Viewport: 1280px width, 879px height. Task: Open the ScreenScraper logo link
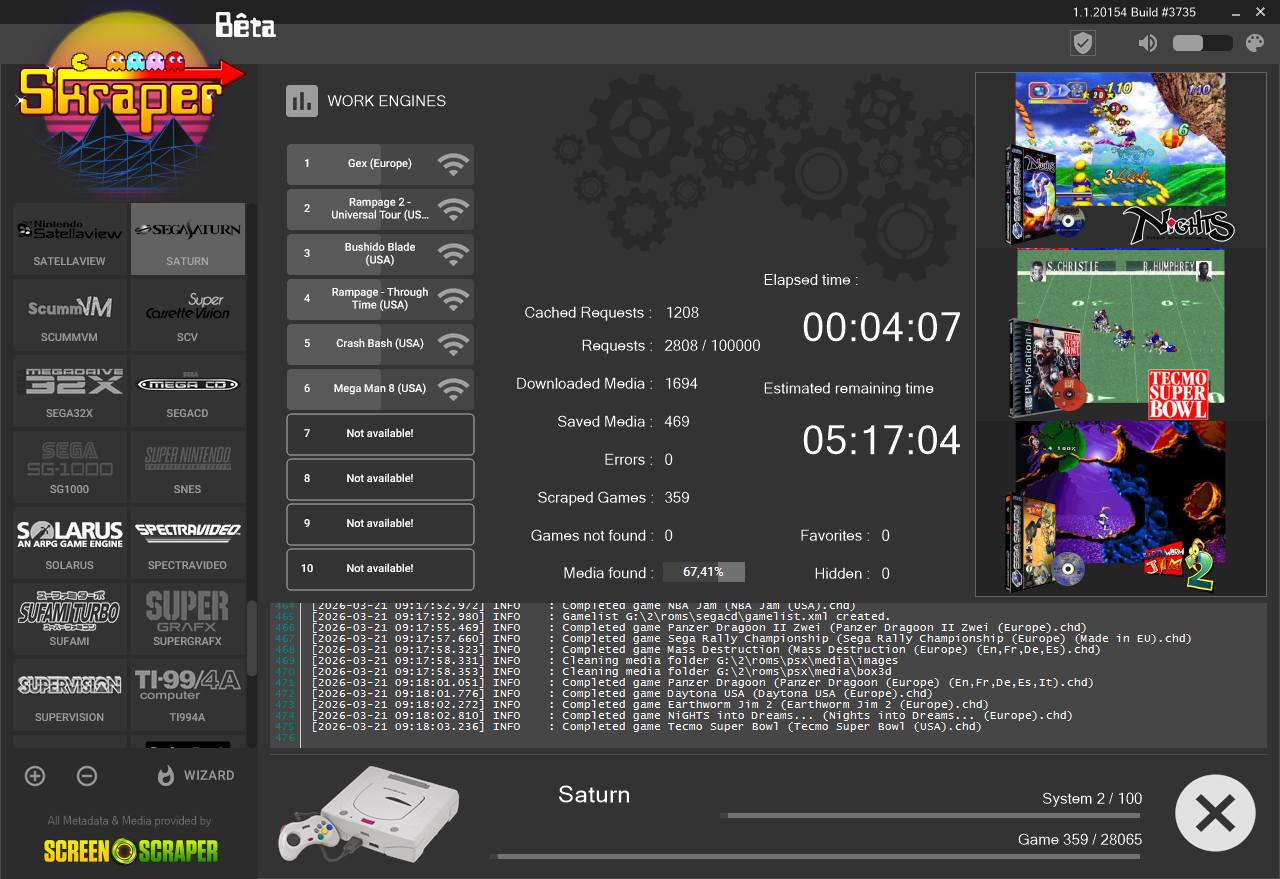(130, 851)
